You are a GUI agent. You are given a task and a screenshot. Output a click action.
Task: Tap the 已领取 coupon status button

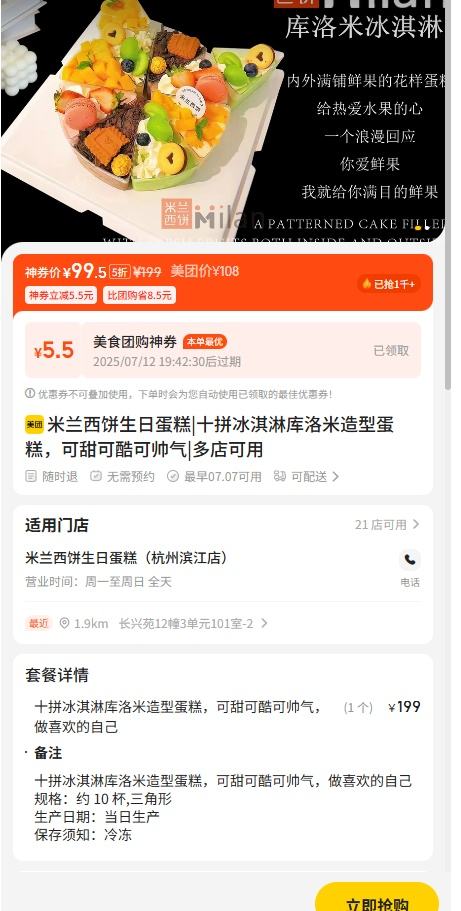[391, 350]
